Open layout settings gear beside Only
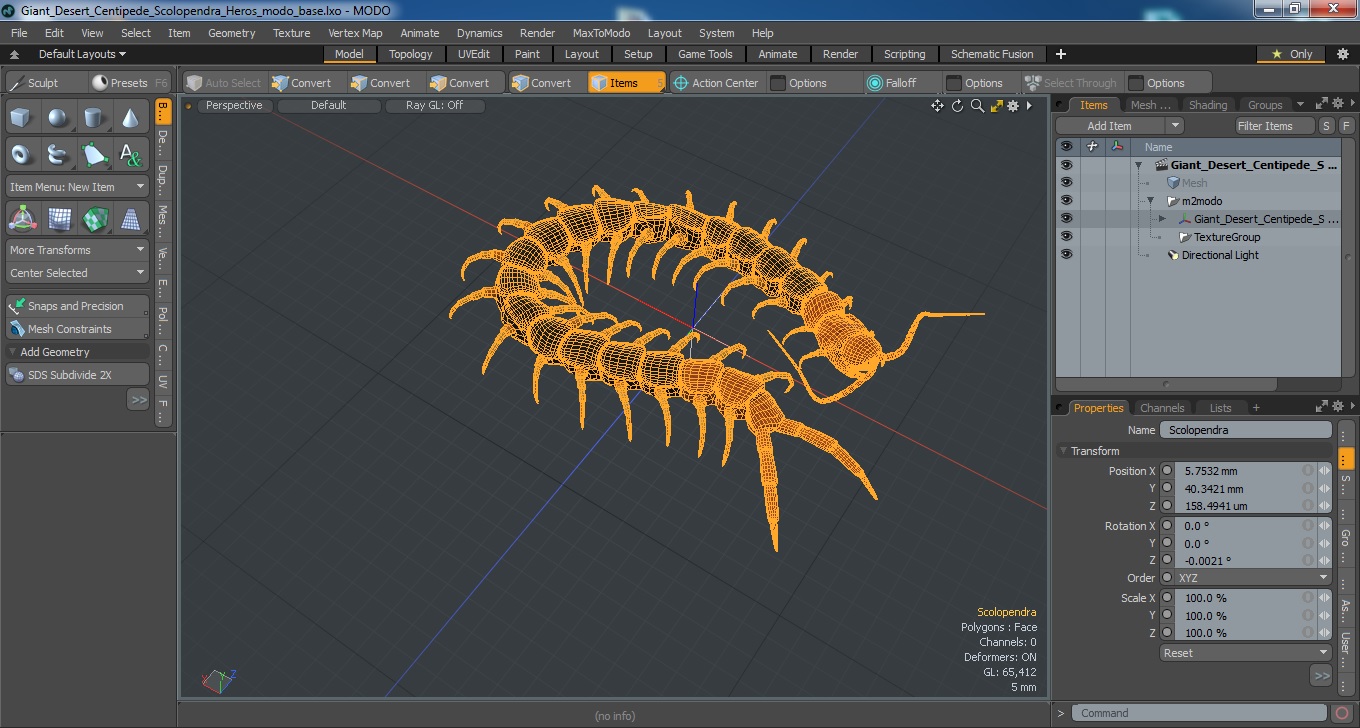Viewport: 1360px width, 728px height. [x=1343, y=54]
